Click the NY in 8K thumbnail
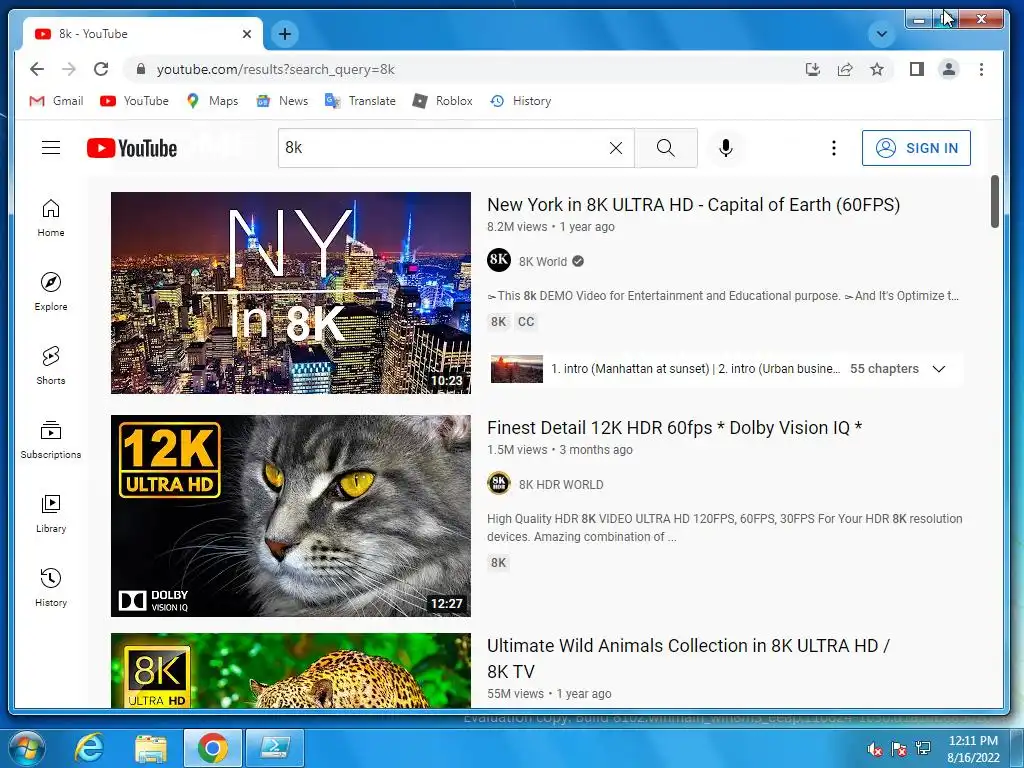This screenshot has height=768, width=1024. 291,293
